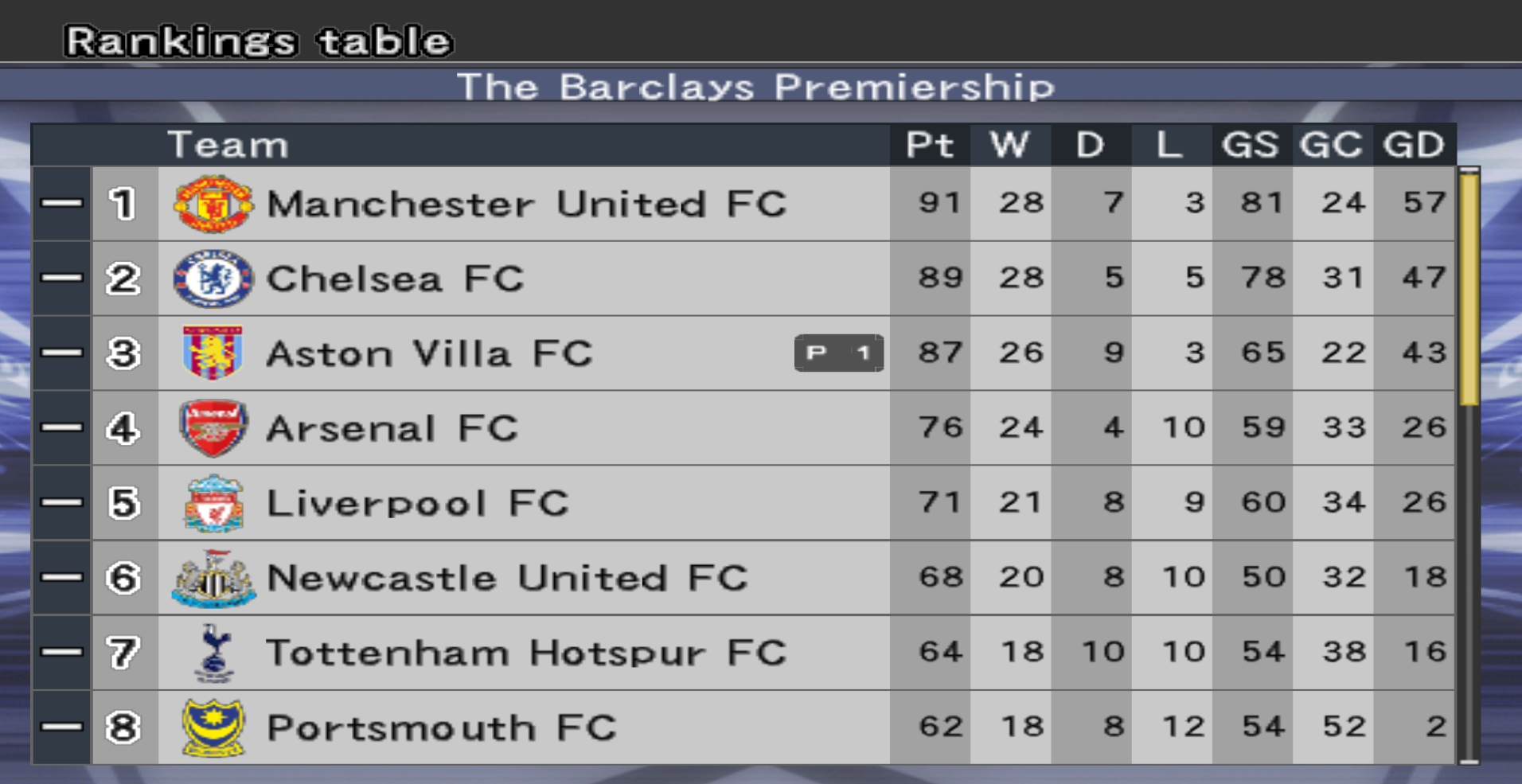Click the Tottenham Hotspur club crest
The image size is (1522, 784).
(213, 653)
